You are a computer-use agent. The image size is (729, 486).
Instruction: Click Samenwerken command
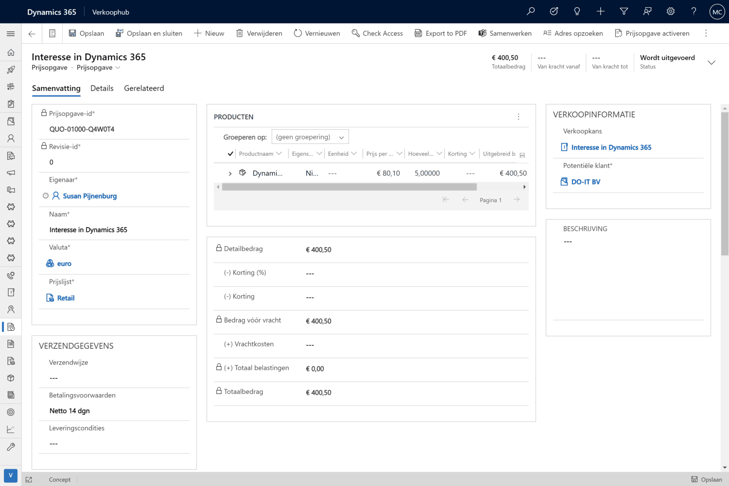505,33
